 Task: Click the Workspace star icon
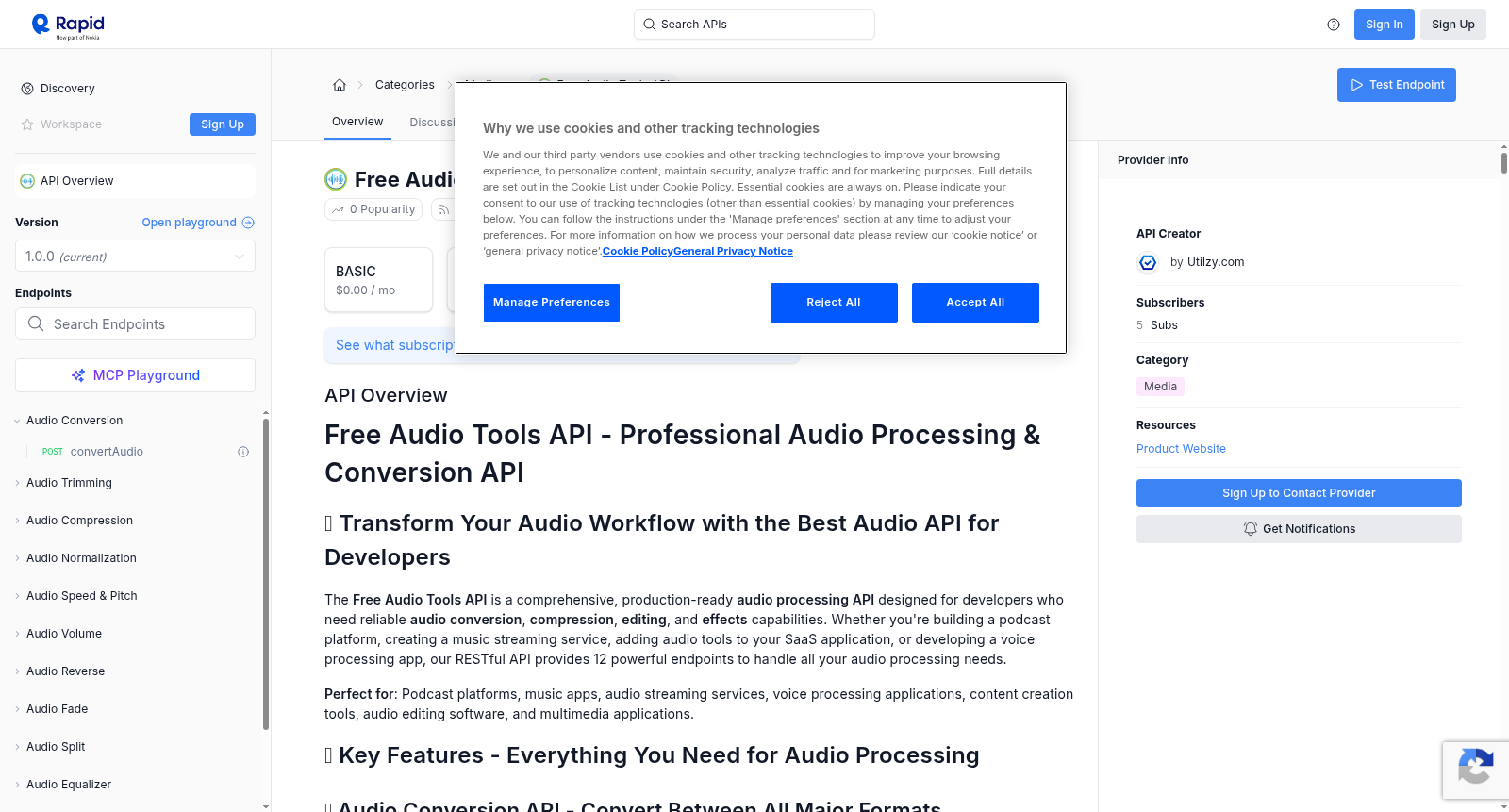[x=27, y=124]
